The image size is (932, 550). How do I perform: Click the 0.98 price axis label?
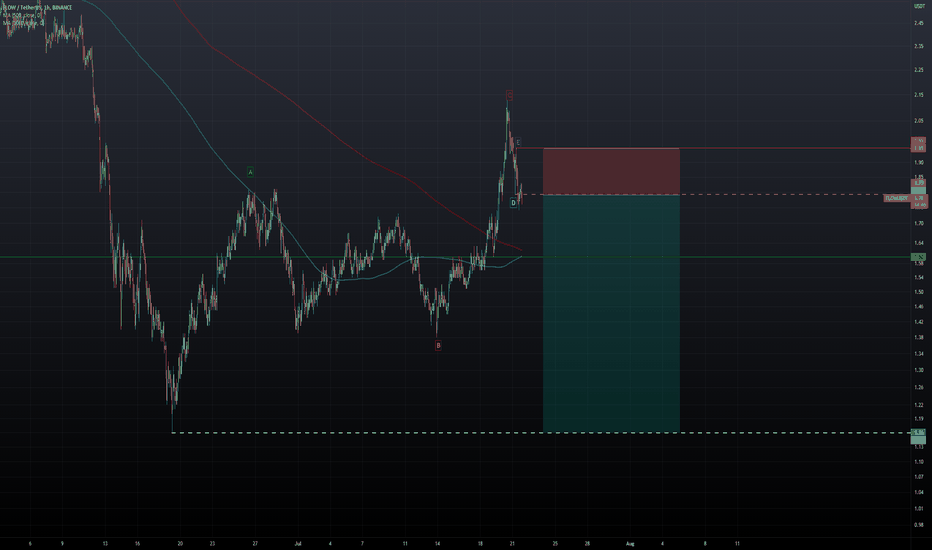coord(919,525)
